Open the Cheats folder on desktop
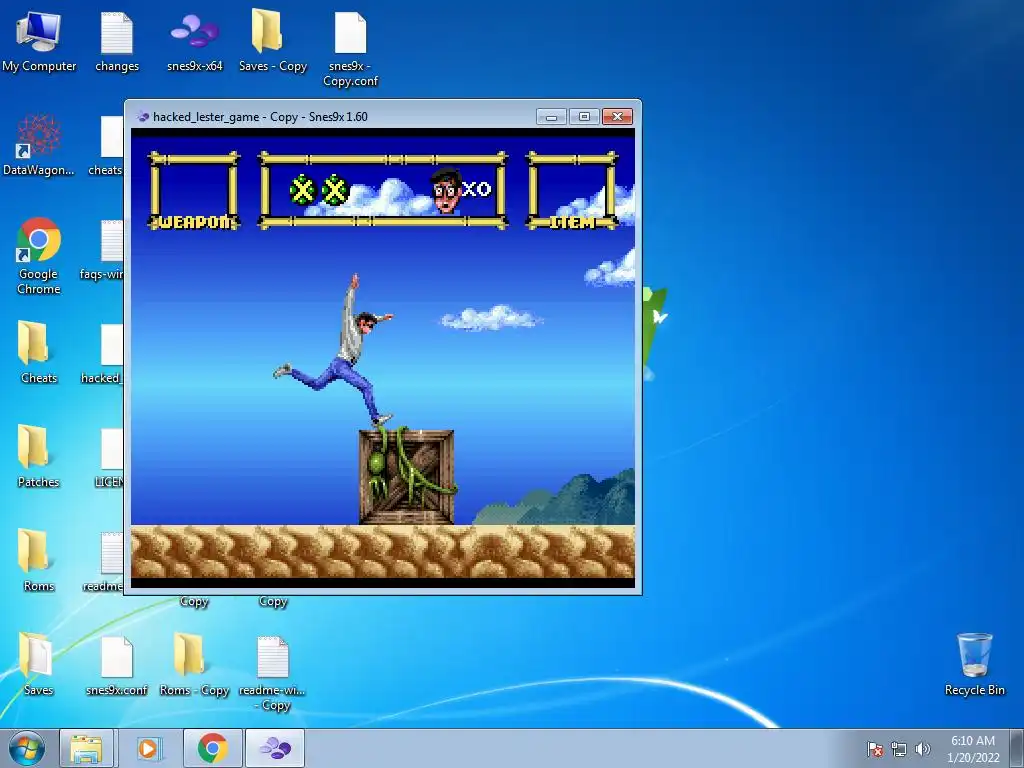This screenshot has height=768, width=1024. pyautogui.click(x=39, y=351)
